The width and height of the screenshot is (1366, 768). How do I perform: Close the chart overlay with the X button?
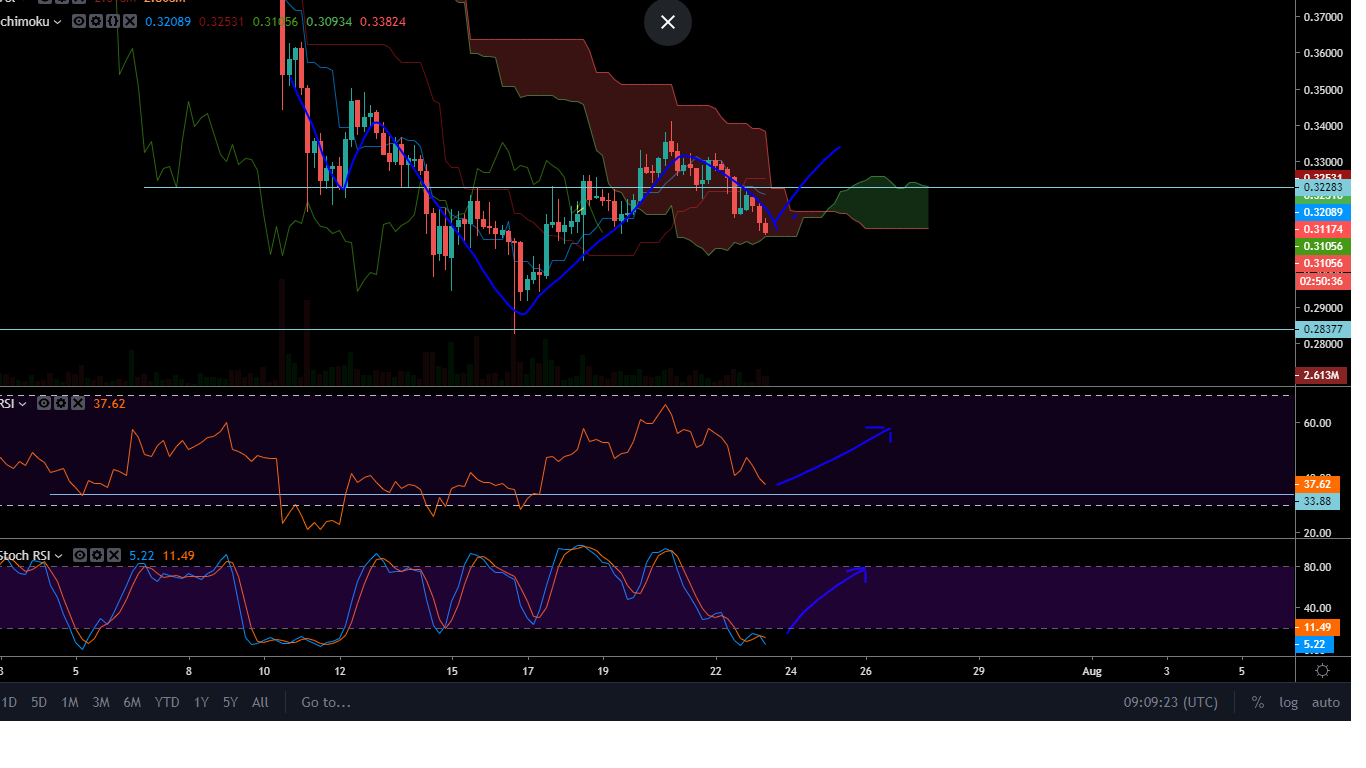[x=668, y=22]
